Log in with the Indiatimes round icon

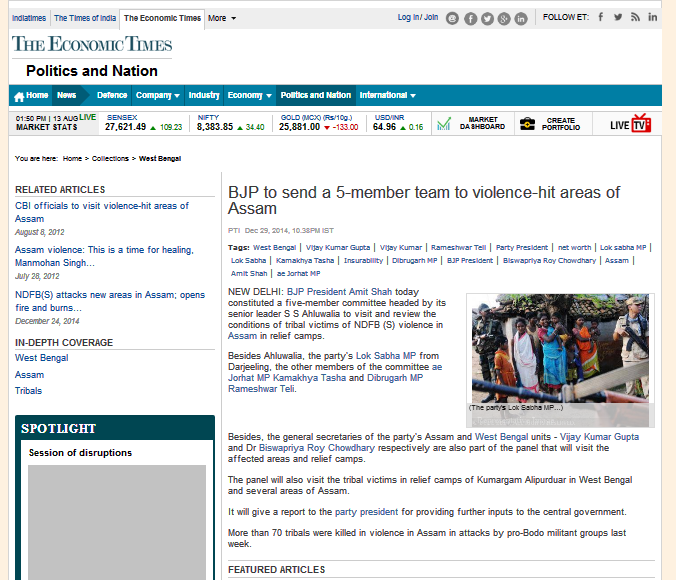tap(452, 19)
